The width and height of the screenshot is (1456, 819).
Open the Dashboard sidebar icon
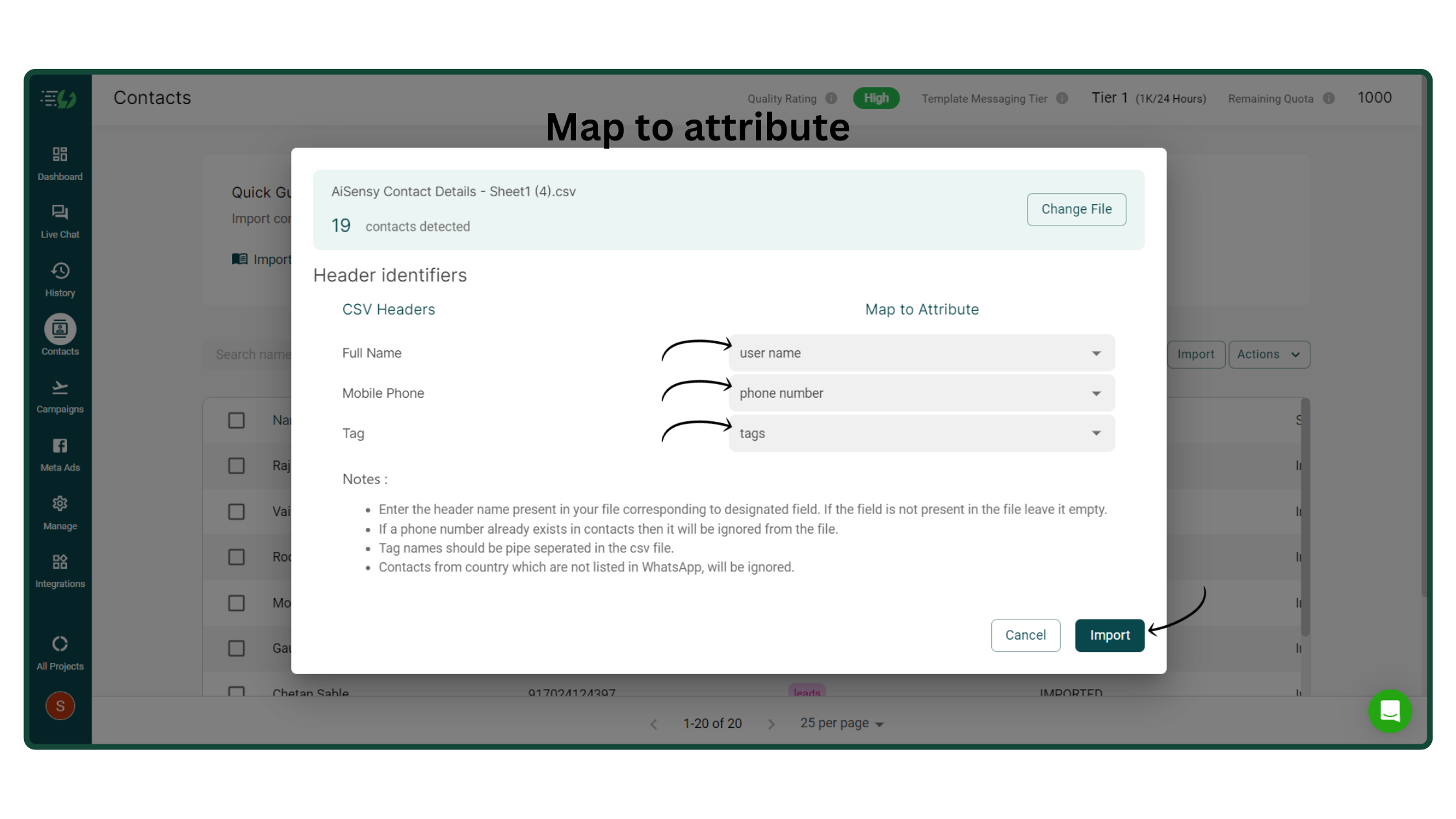(x=60, y=155)
